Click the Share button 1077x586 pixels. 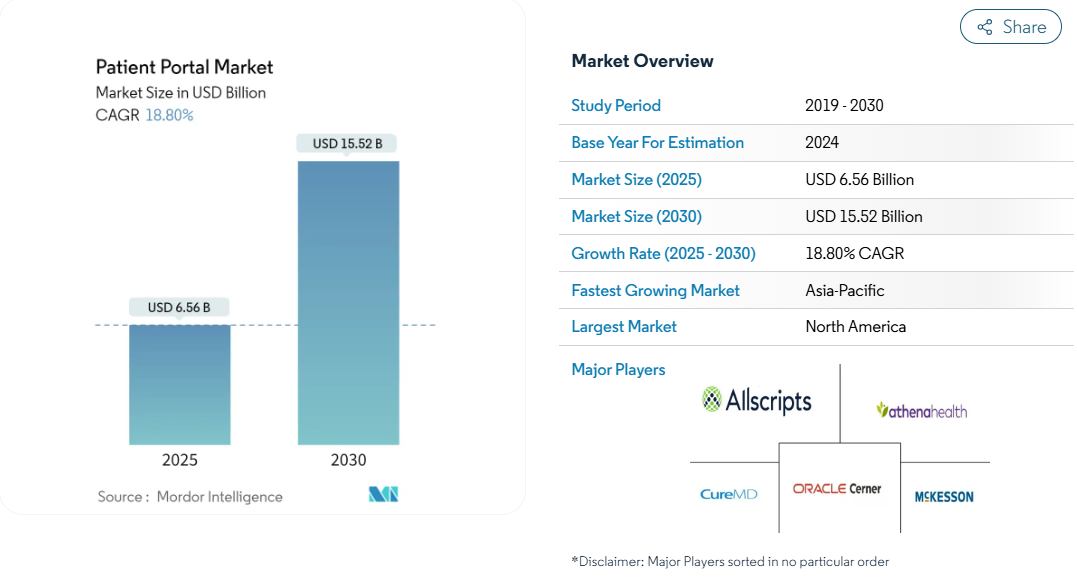[x=1010, y=27]
